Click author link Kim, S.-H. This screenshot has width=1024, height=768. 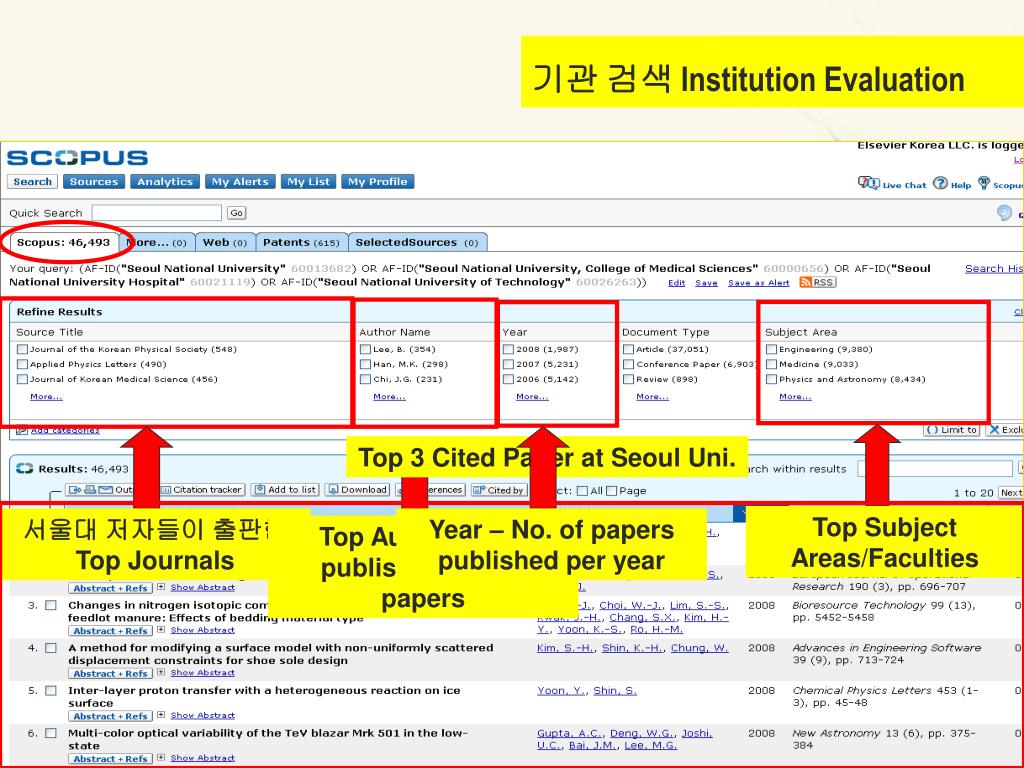(565, 648)
